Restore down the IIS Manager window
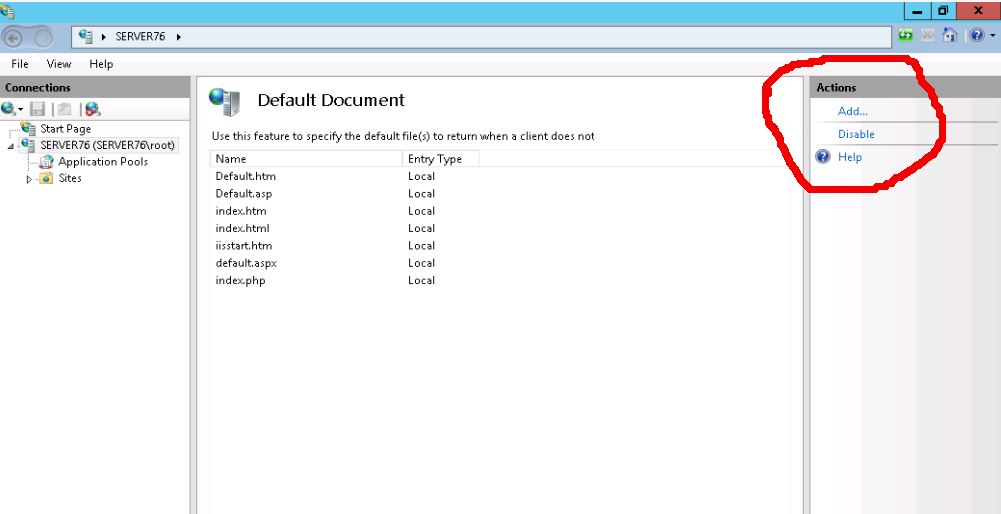Image resolution: width=1001 pixels, height=514 pixels. (944, 11)
